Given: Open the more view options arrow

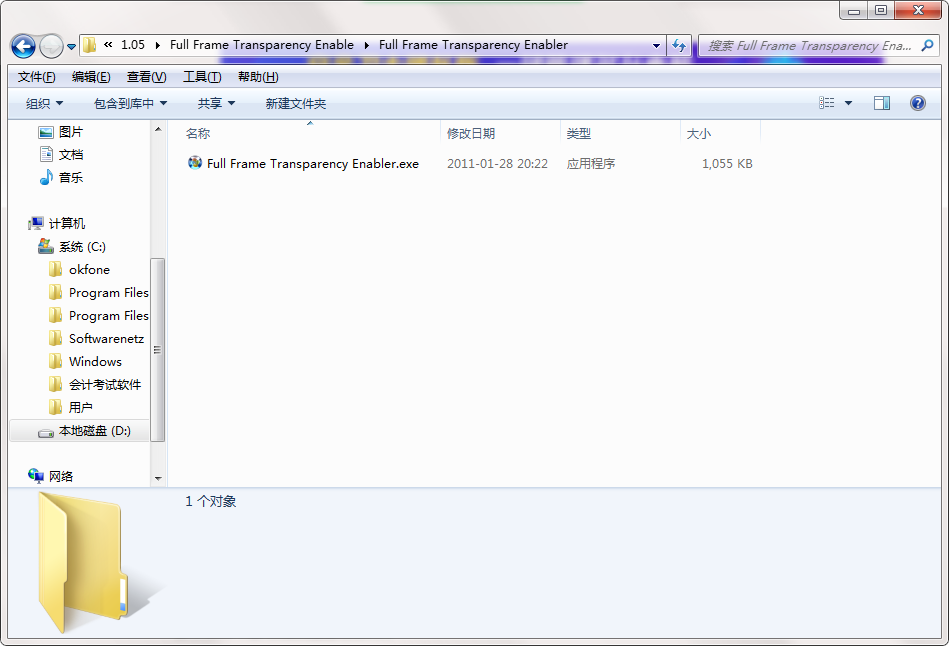Looking at the screenshot, I should [848, 104].
